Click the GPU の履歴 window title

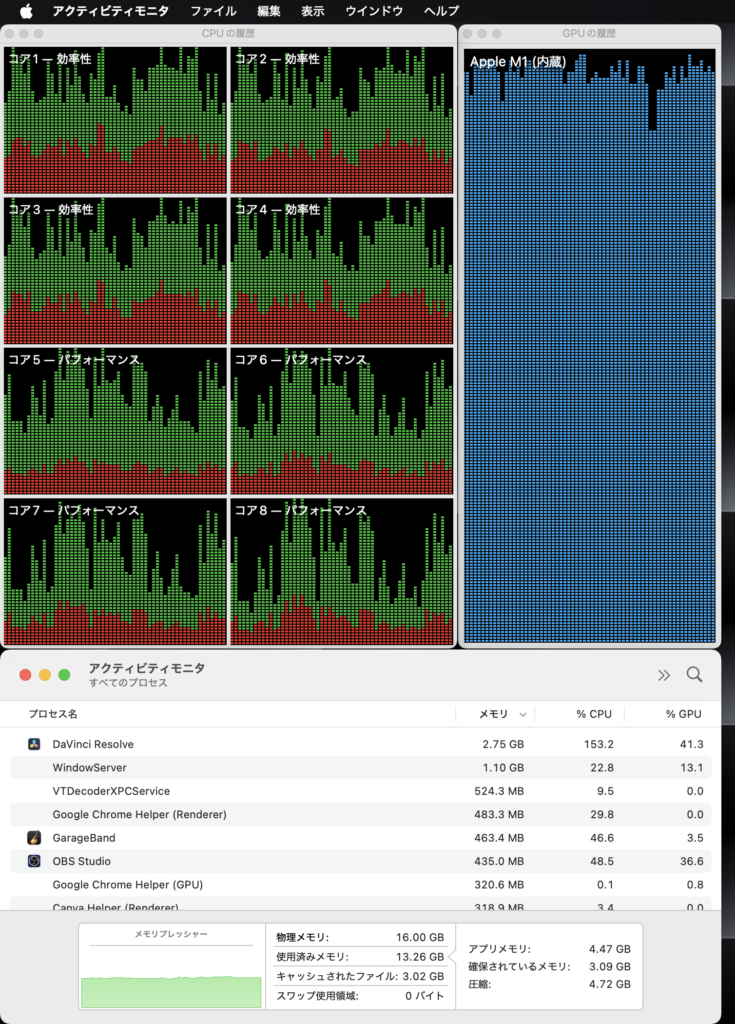tap(589, 33)
